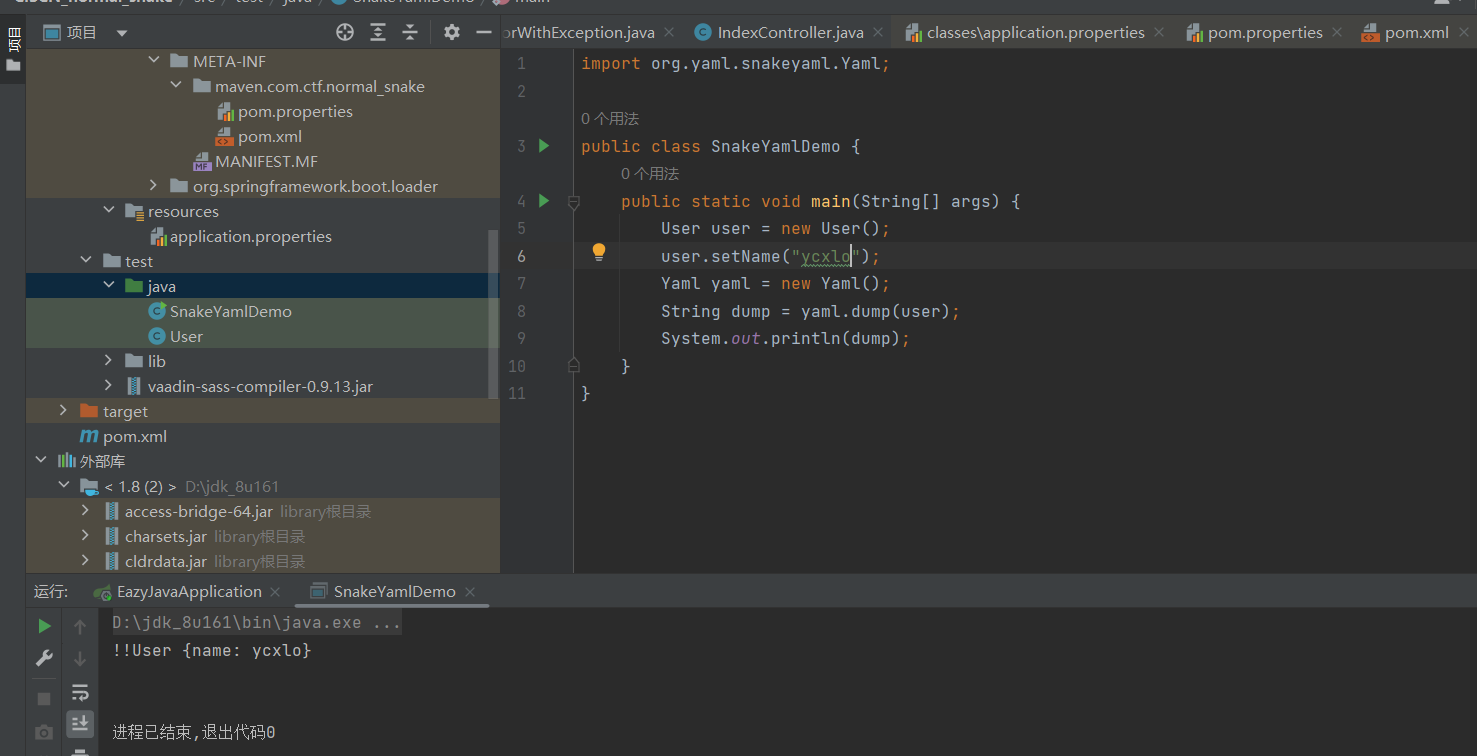Viewport: 1477px width, 756px height.
Task: Expand the target folder
Action: coord(63,411)
